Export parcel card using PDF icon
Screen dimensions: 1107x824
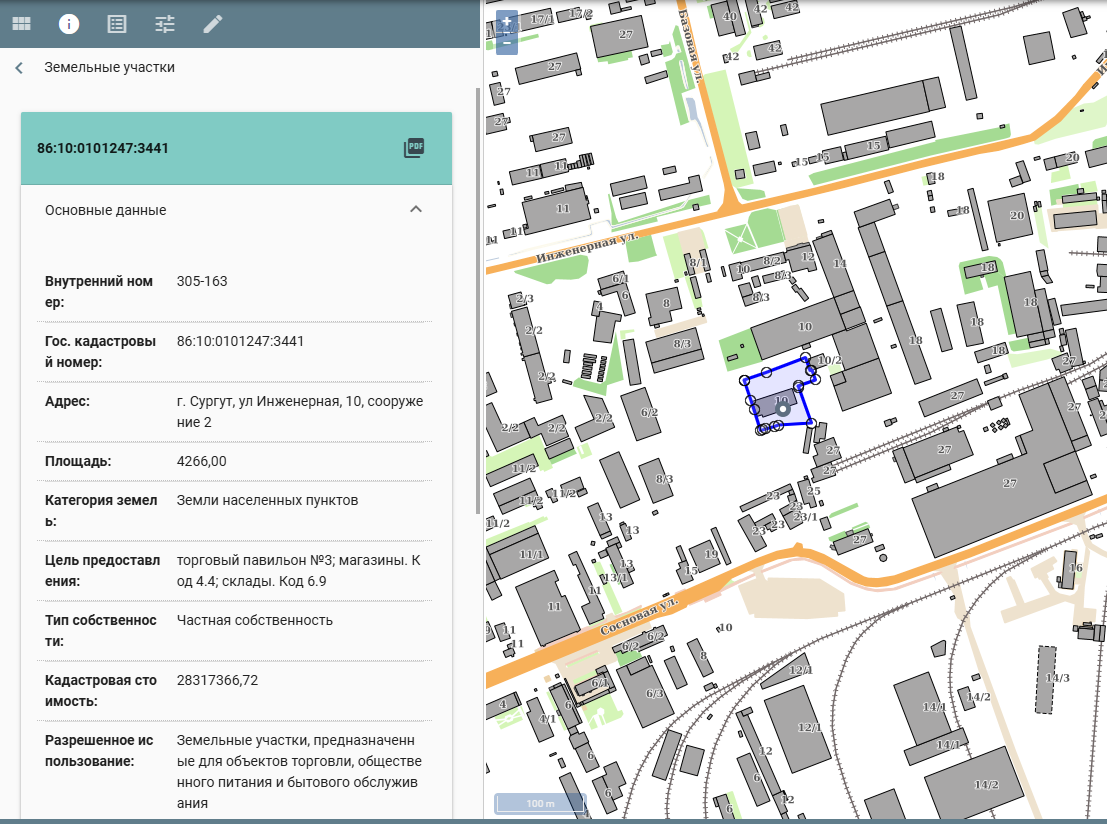click(414, 148)
